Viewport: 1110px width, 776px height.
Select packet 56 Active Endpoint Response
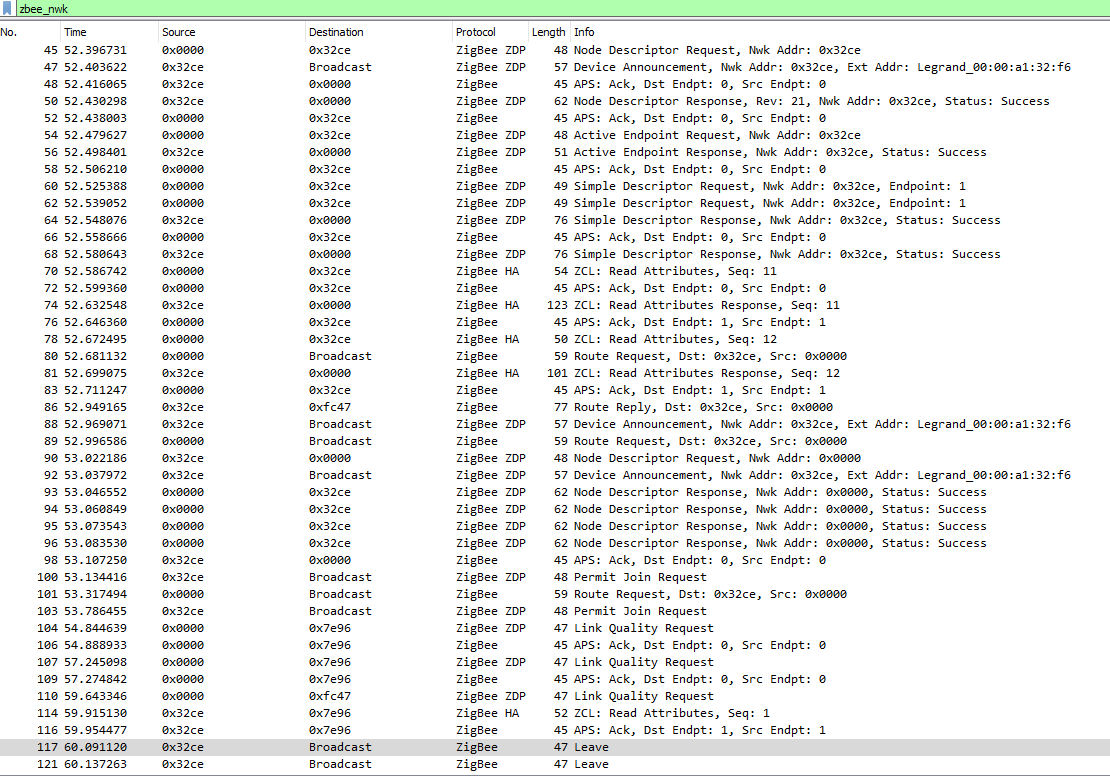click(x=555, y=152)
